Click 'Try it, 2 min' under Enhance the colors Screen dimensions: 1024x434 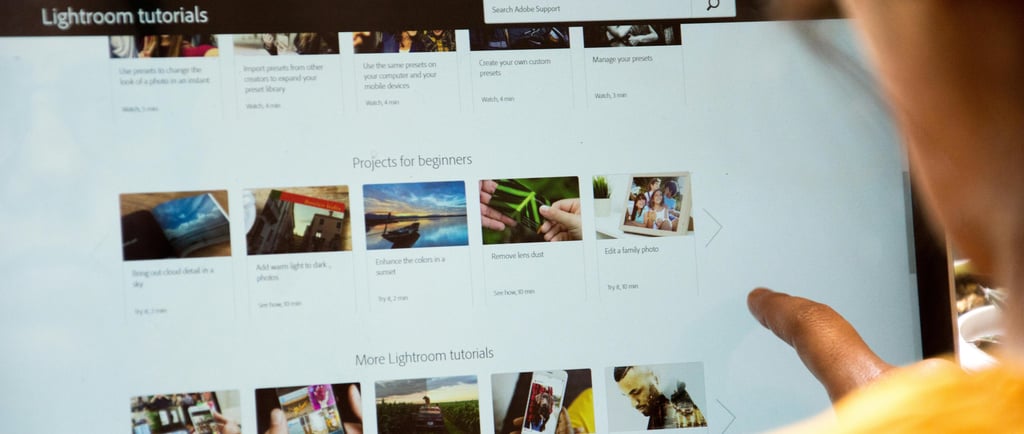392,298
